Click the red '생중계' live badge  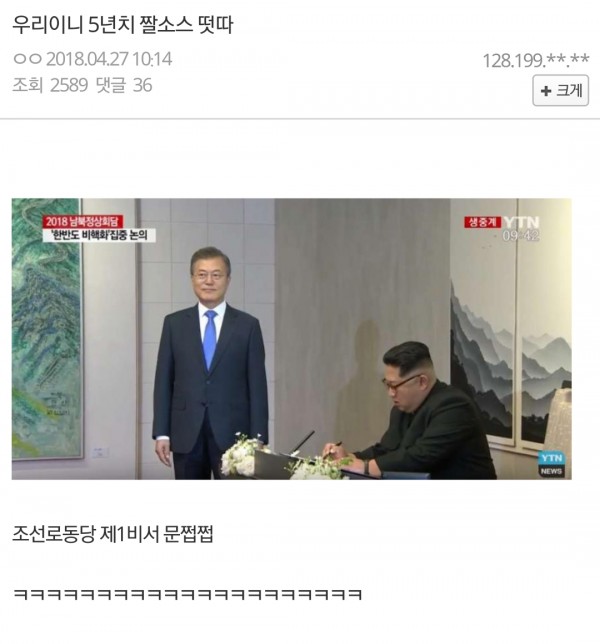pos(483,222)
